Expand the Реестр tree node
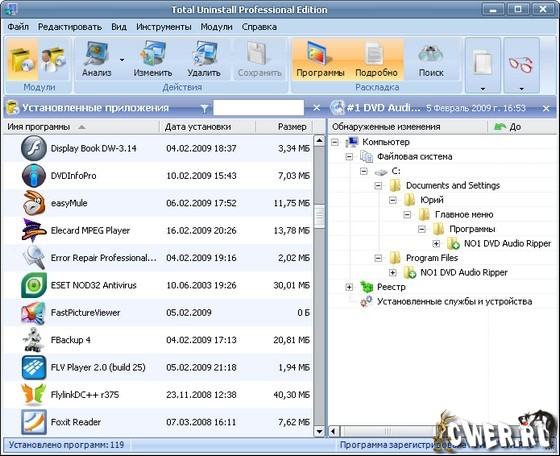This screenshot has height=456, width=560. [349, 287]
